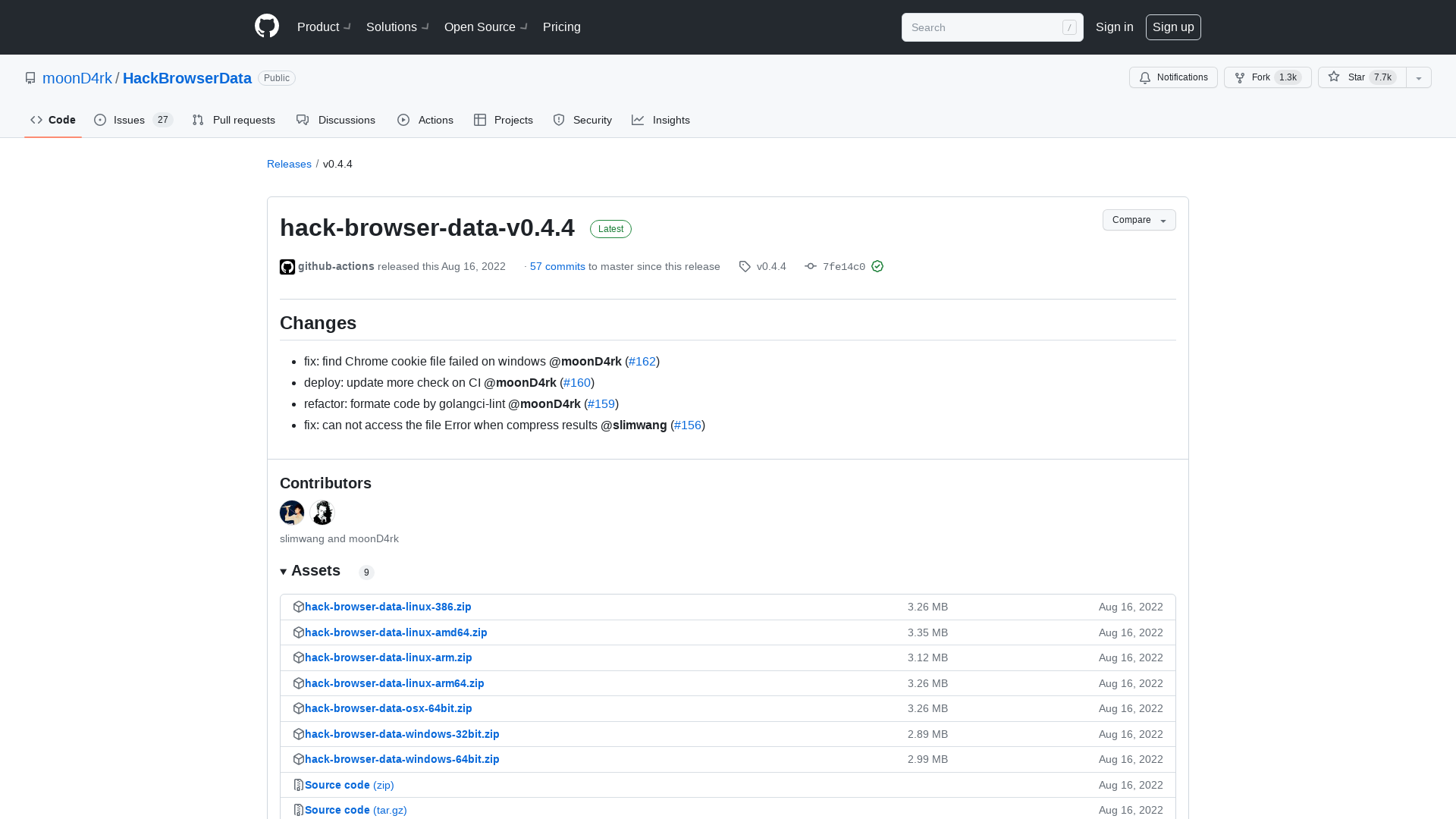Click package icon for linux-arm.zip
Screen dimensions: 1456x819
(x=299, y=657)
